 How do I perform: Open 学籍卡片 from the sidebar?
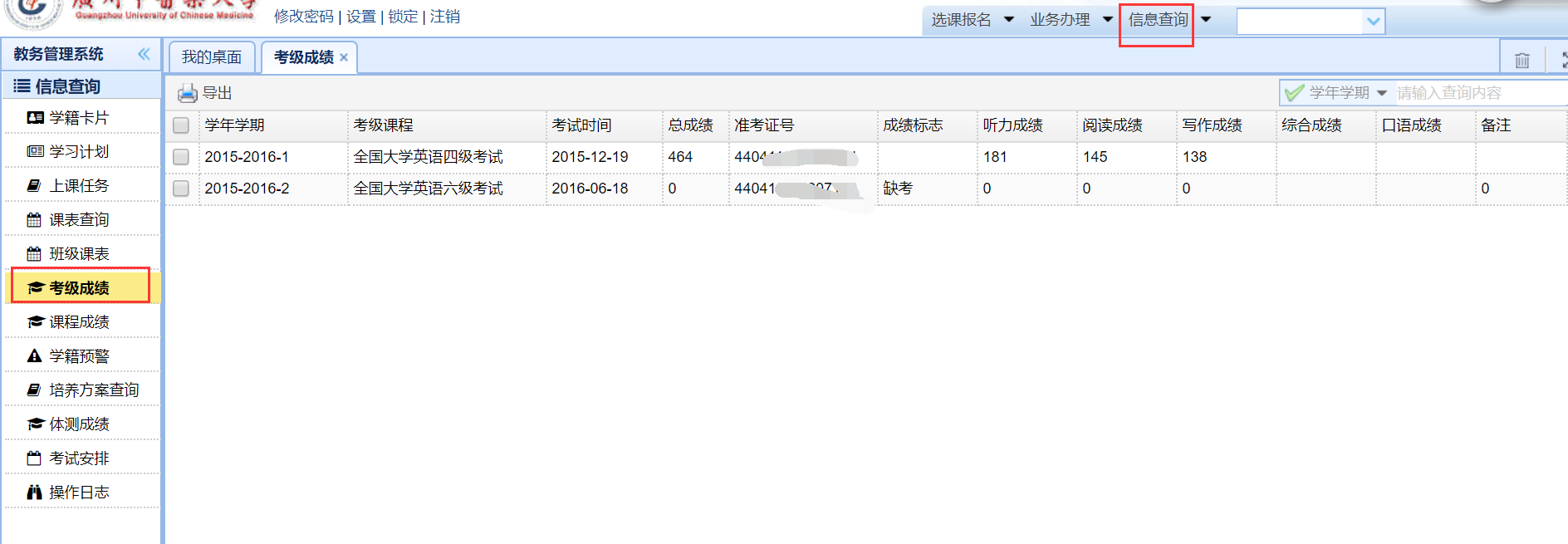point(78,118)
